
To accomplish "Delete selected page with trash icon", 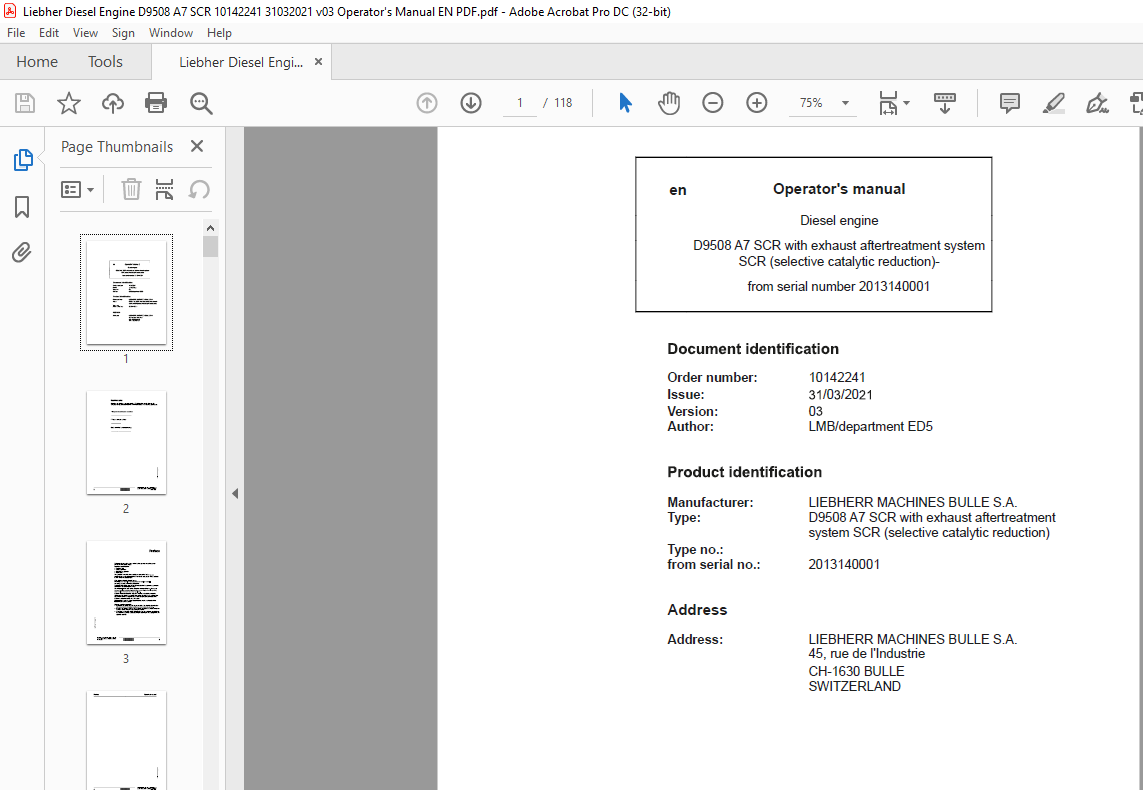I will 131,189.
